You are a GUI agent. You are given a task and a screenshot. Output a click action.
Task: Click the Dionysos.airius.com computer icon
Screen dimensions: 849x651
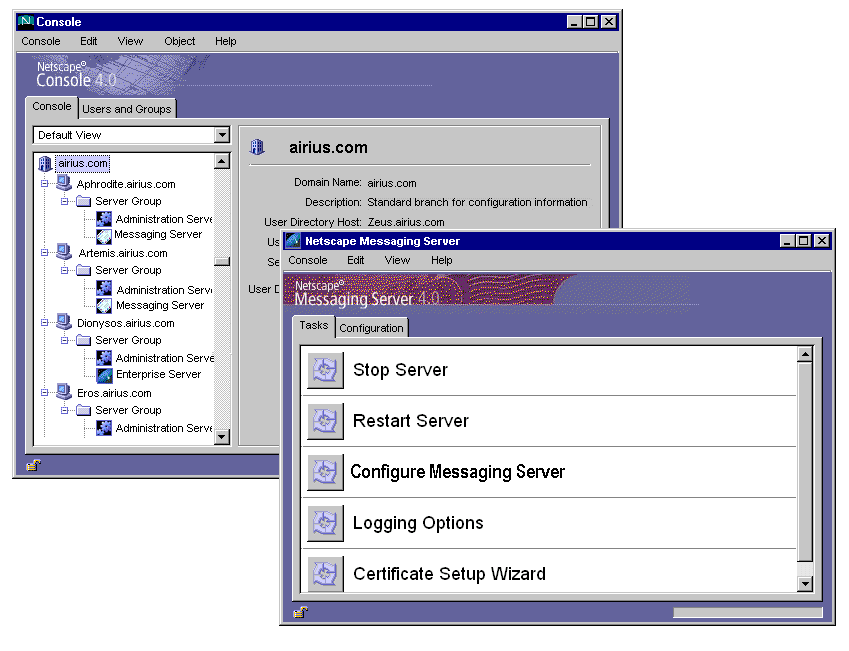point(64,322)
